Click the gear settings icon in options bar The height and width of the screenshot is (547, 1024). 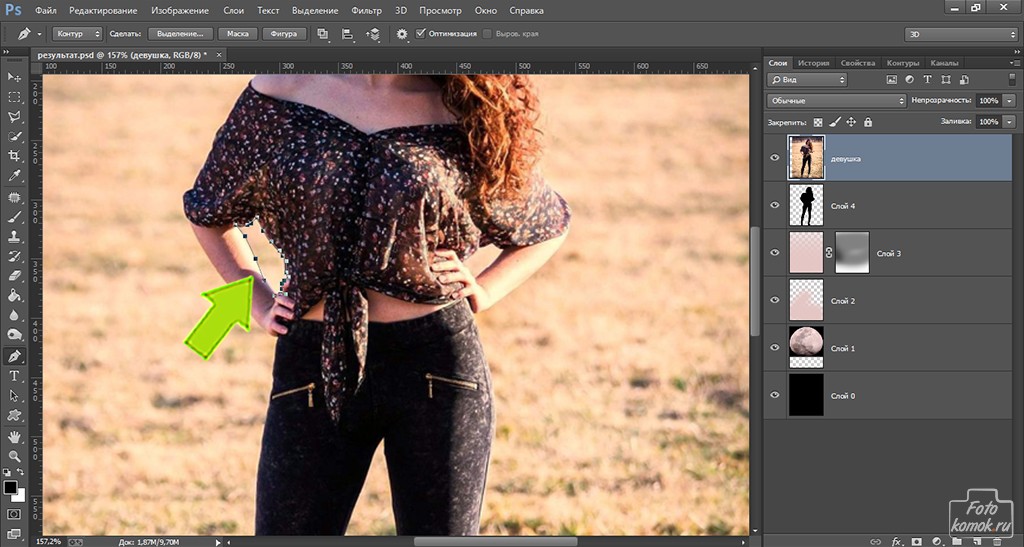click(402, 34)
